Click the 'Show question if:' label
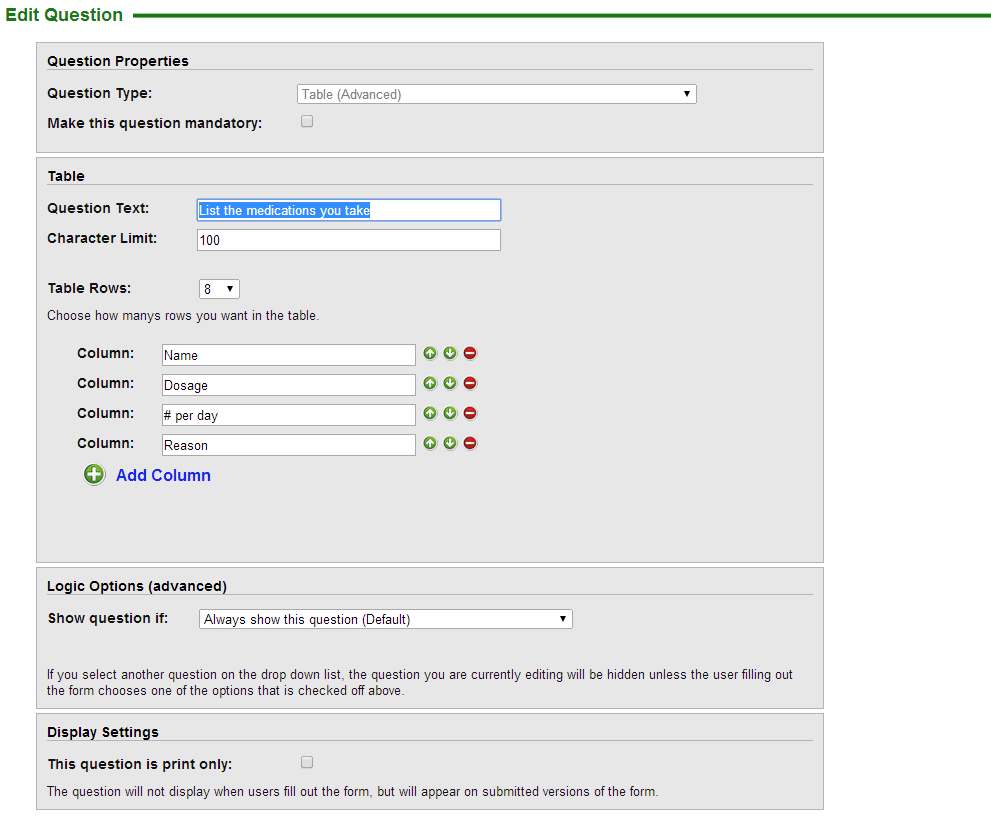Image resolution: width=991 pixels, height=820 pixels. point(108,618)
